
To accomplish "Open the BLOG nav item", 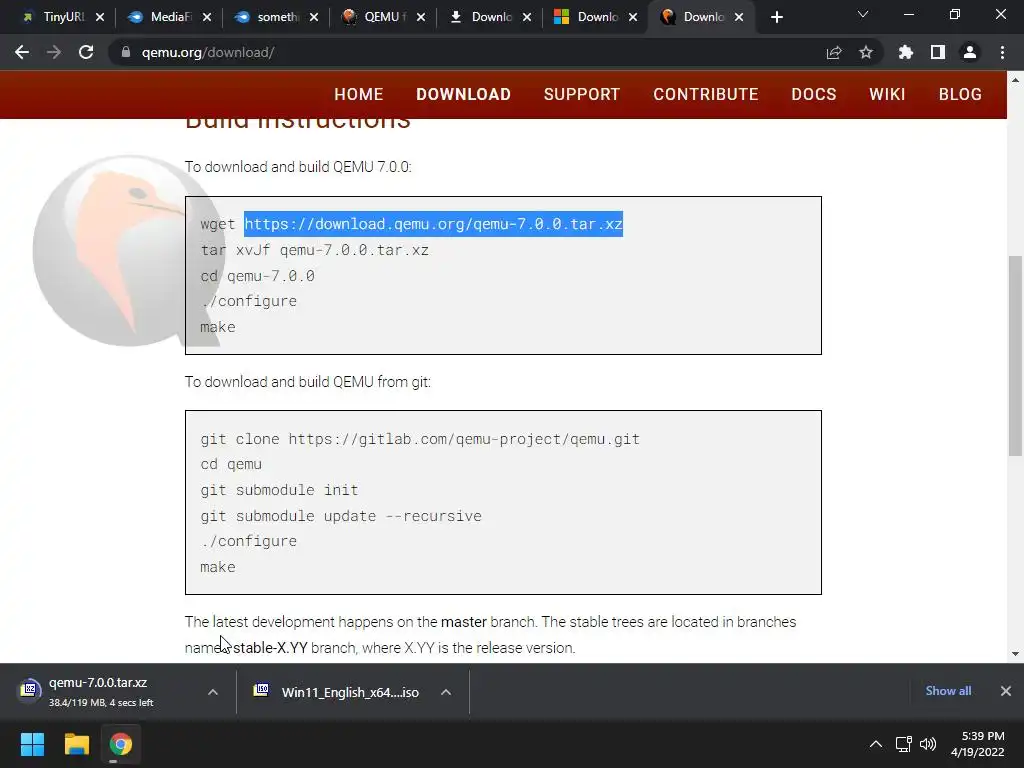I will tap(960, 94).
